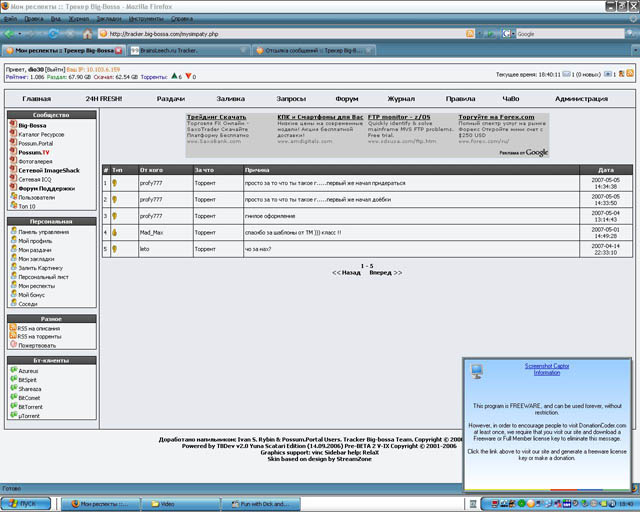
Task: Open the Торгуйте на Forex.com ad link
Action: click(x=496, y=117)
